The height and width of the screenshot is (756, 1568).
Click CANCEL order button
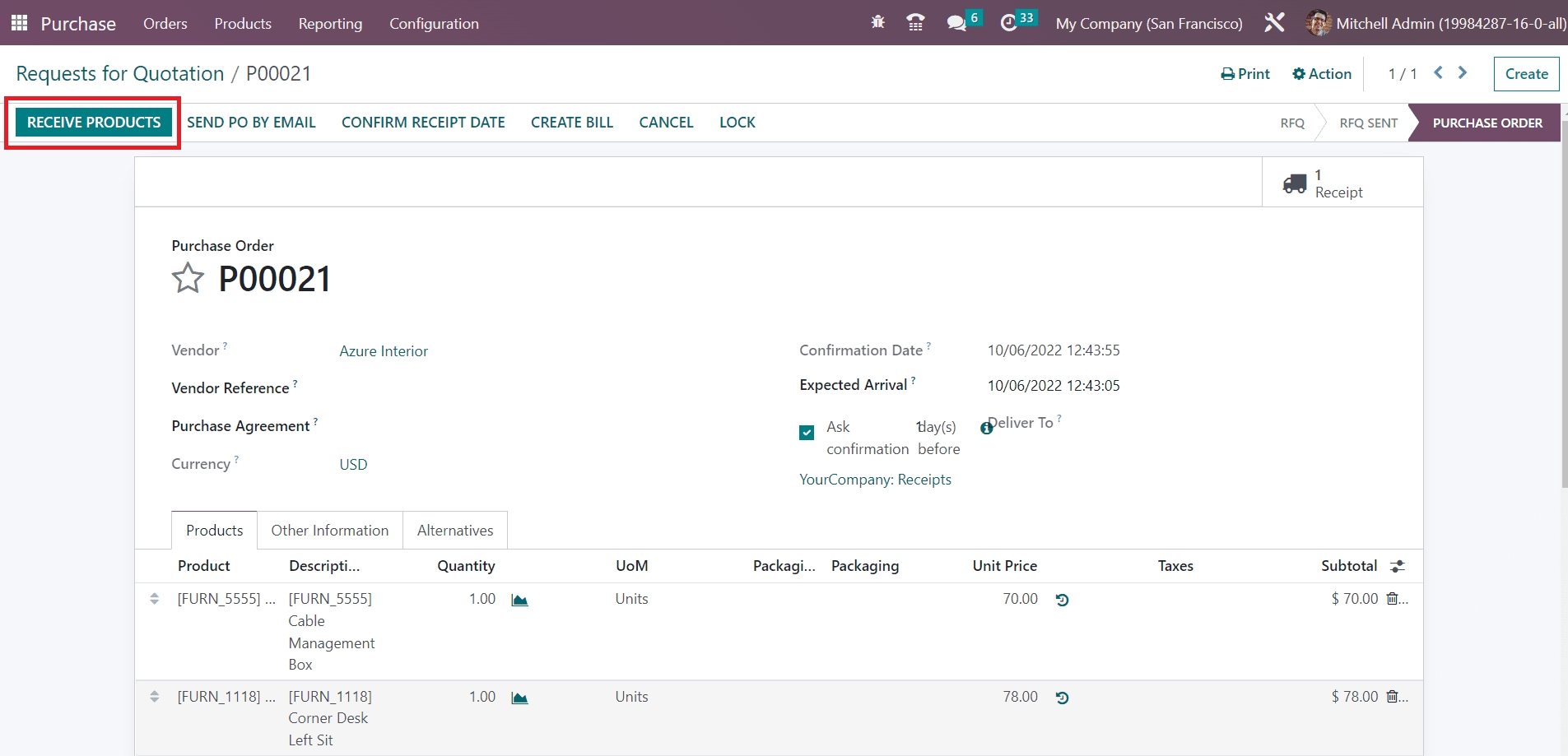tap(666, 122)
